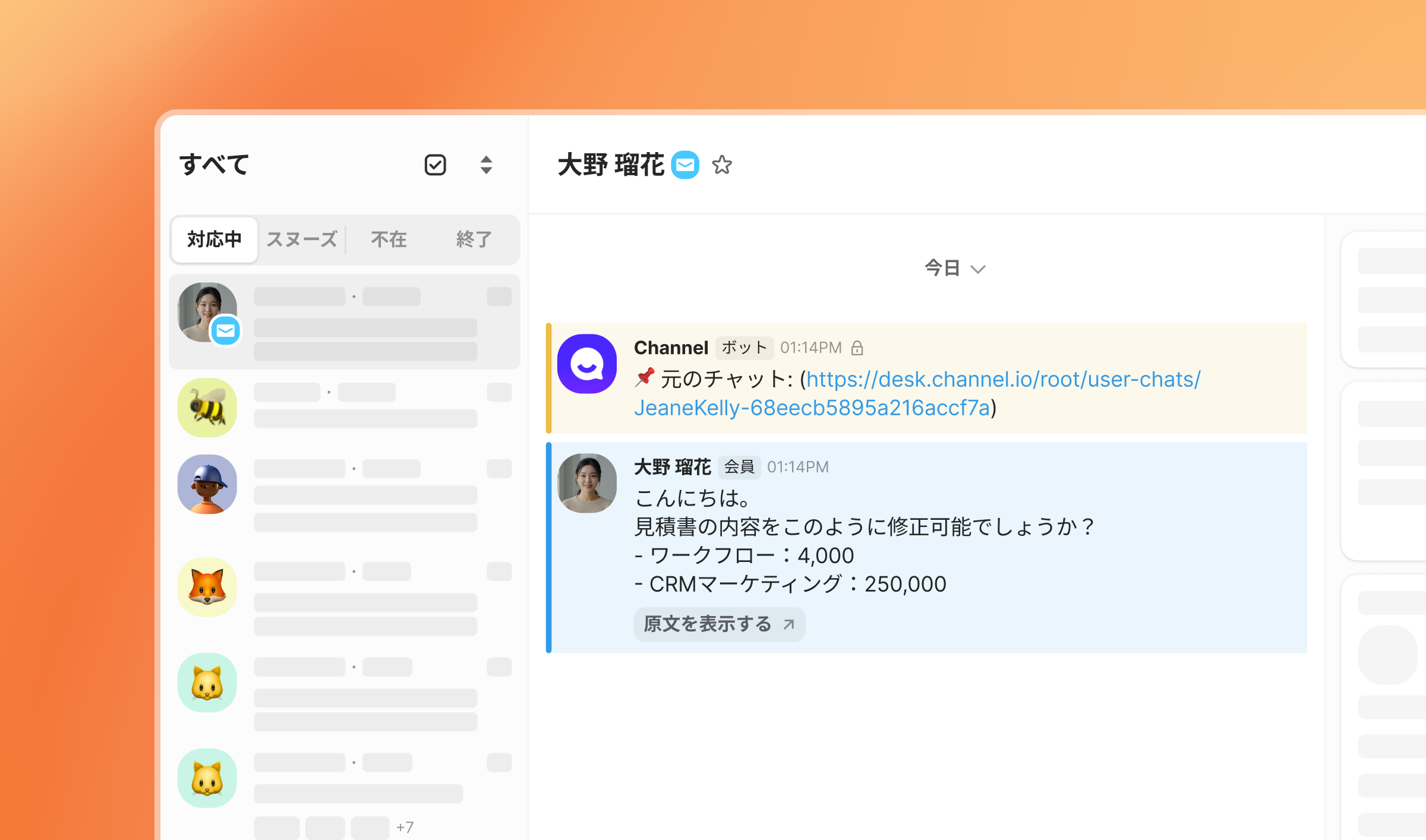
Task: Click the pushpin emoji before 元のチャット
Action: (645, 378)
